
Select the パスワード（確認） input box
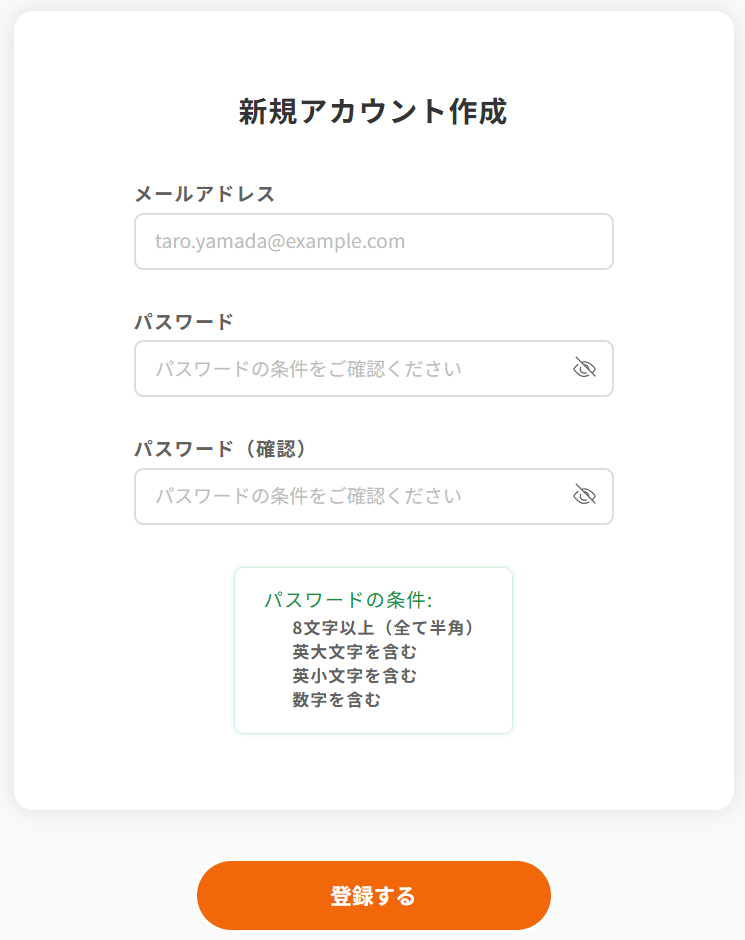coord(373,496)
